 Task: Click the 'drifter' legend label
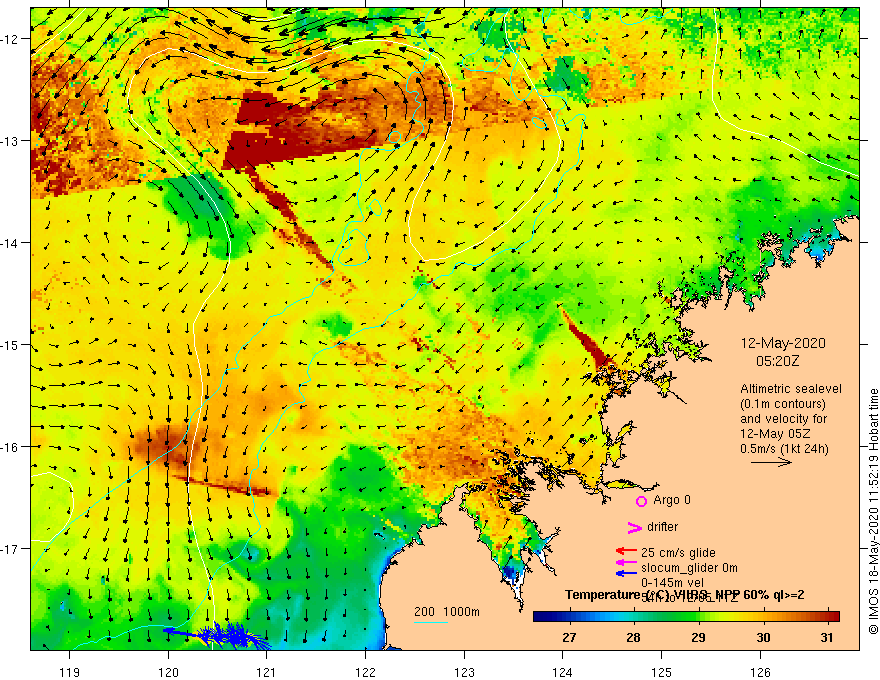click(x=662, y=527)
